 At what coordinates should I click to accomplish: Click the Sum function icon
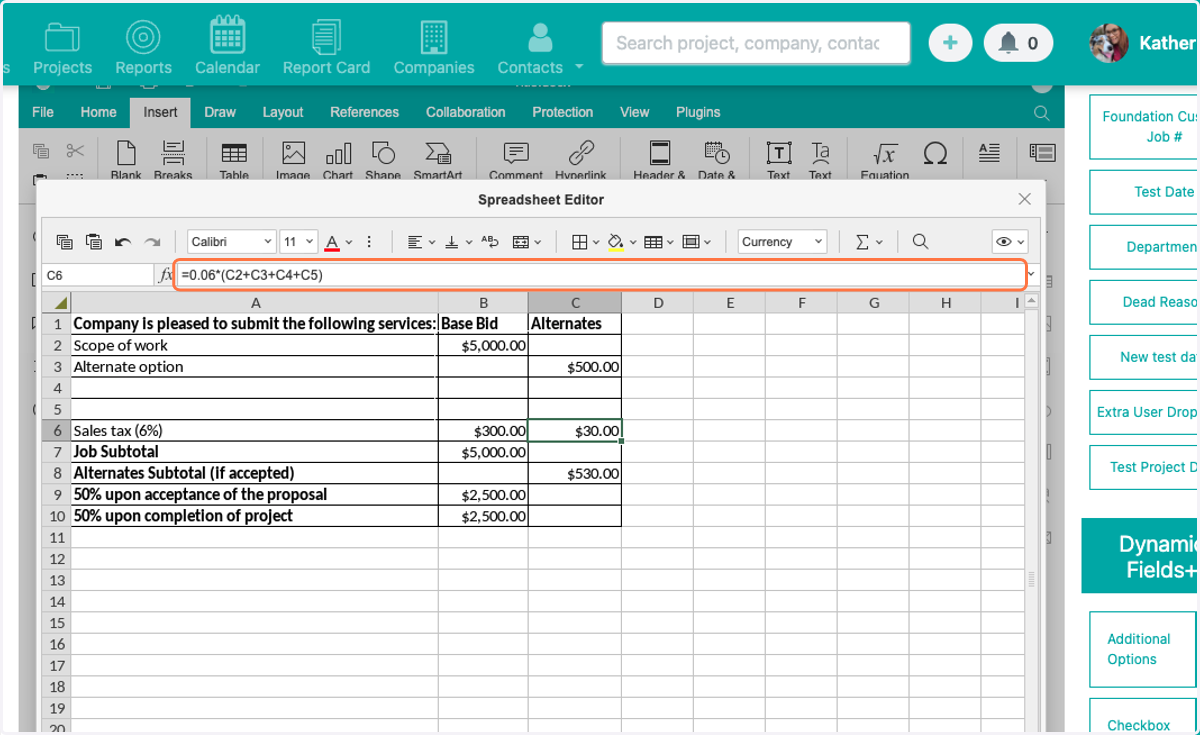click(862, 242)
